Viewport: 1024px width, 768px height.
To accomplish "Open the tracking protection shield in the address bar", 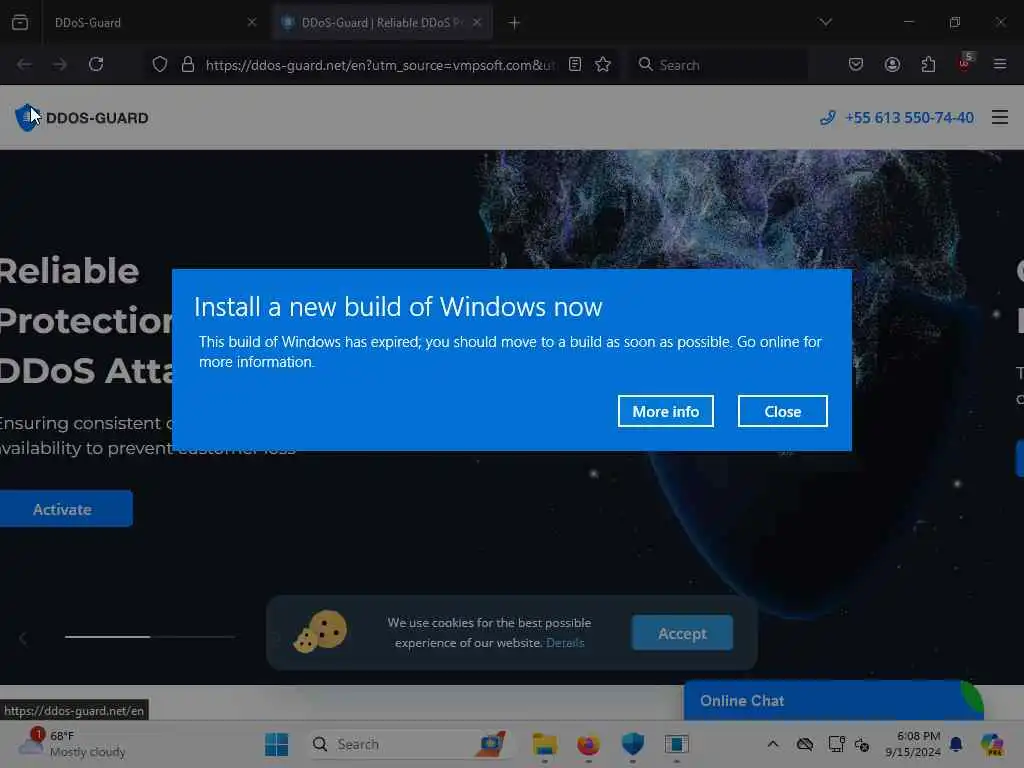I will click(159, 64).
